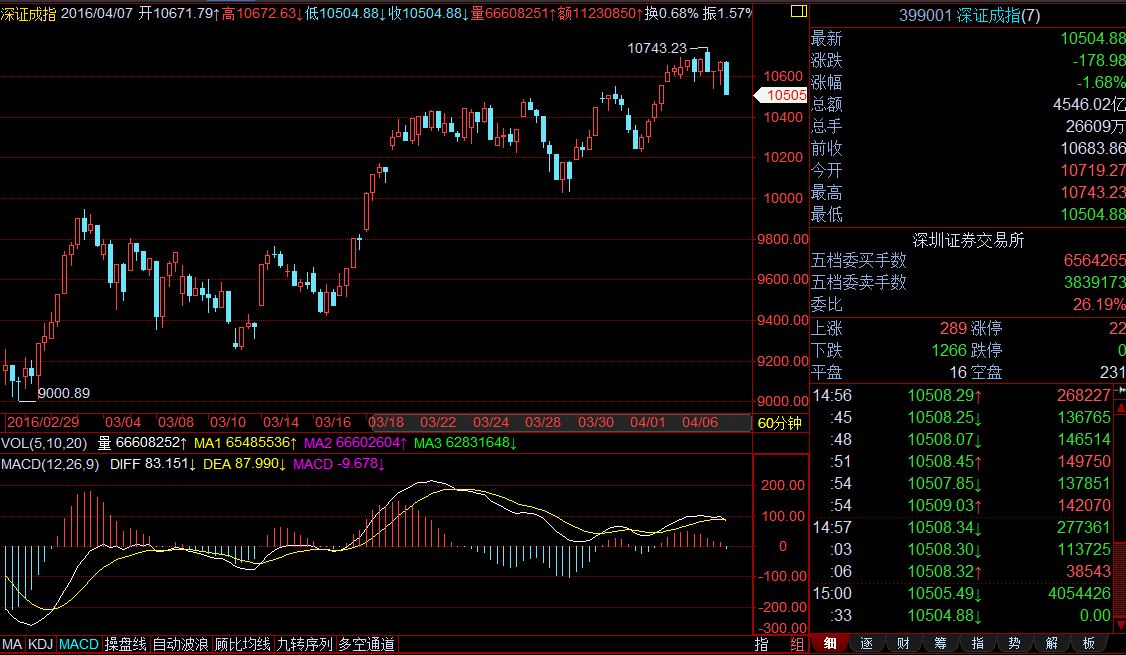Select the 板 sector icon
The width and height of the screenshot is (1126, 655).
coord(1088,643)
